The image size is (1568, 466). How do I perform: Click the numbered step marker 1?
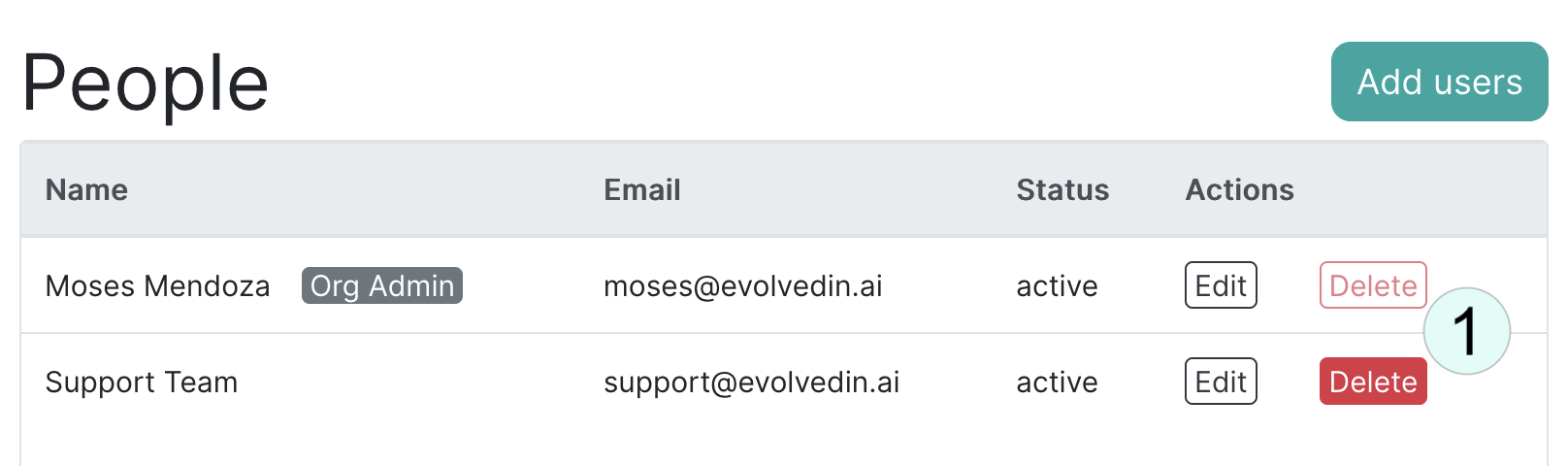(1467, 331)
